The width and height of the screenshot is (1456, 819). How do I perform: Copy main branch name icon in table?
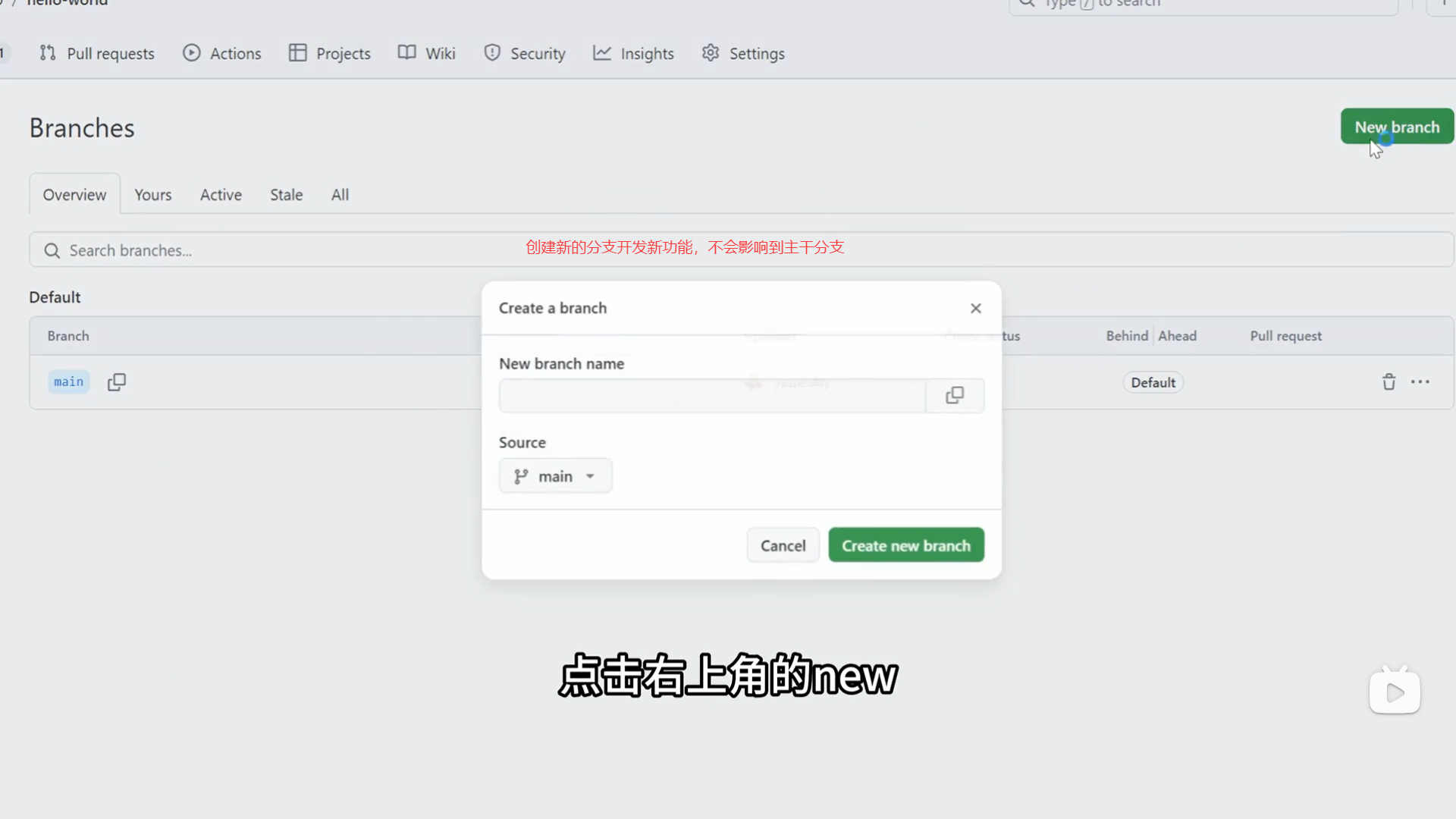point(117,382)
